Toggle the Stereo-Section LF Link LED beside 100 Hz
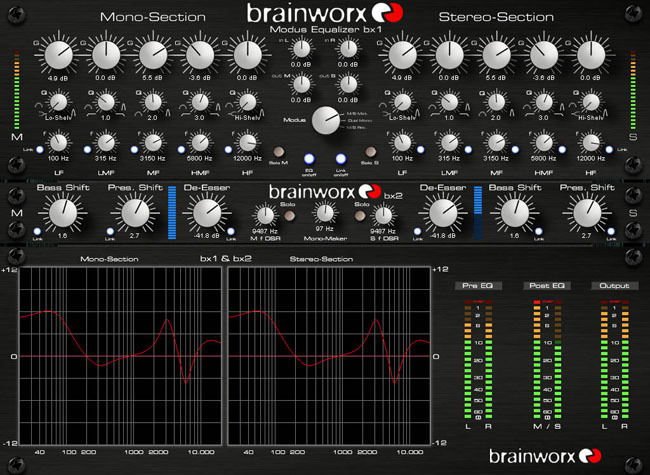Image resolution: width=650 pixels, height=475 pixels. click(421, 150)
